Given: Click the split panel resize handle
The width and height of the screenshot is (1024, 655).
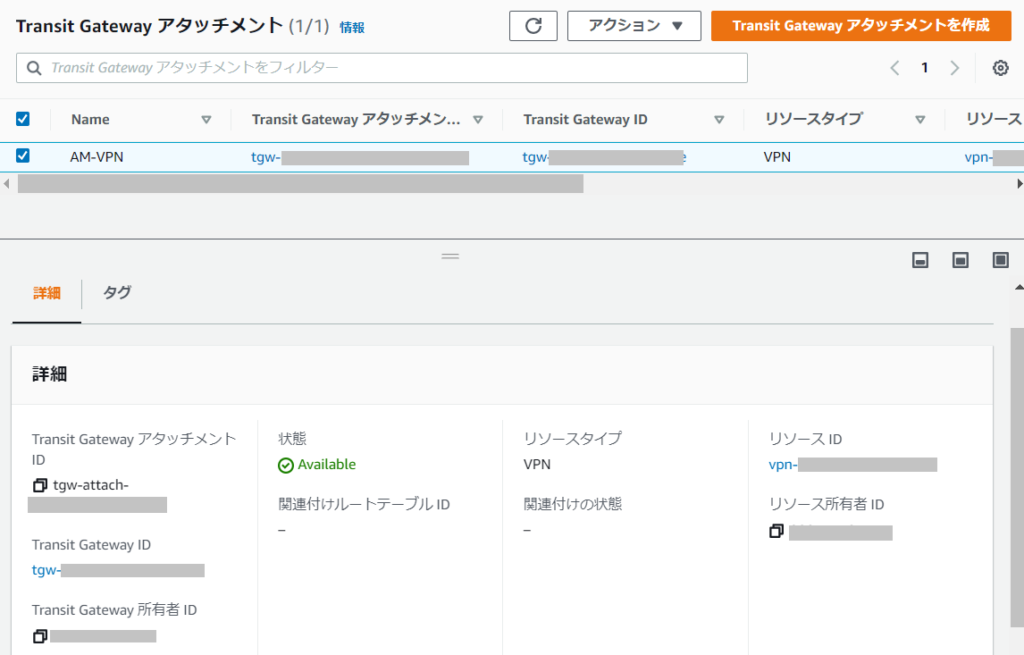Looking at the screenshot, I should point(450,256).
